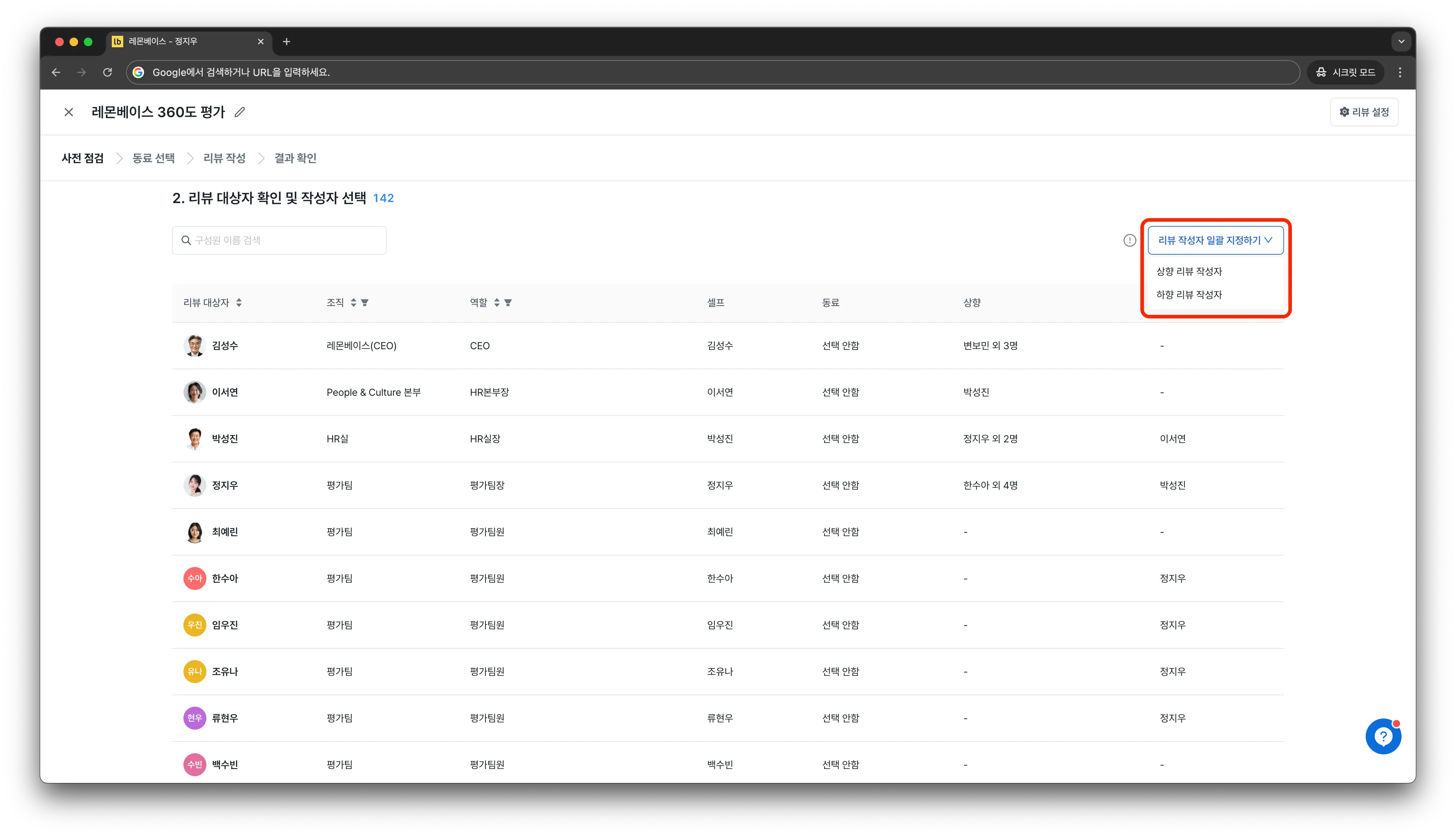Click the 시크릿 모드 incognito indicator
Image resolution: width=1456 pixels, height=836 pixels.
coord(1345,72)
